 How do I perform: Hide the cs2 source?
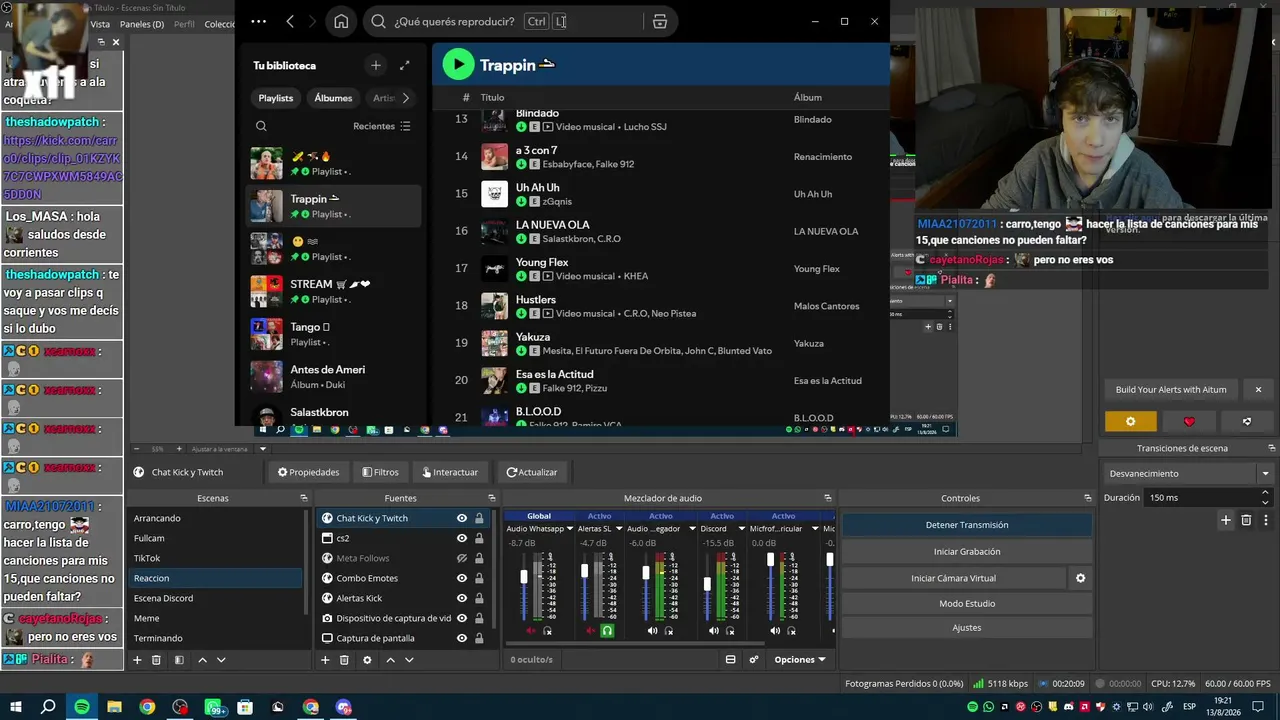pyautogui.click(x=462, y=538)
